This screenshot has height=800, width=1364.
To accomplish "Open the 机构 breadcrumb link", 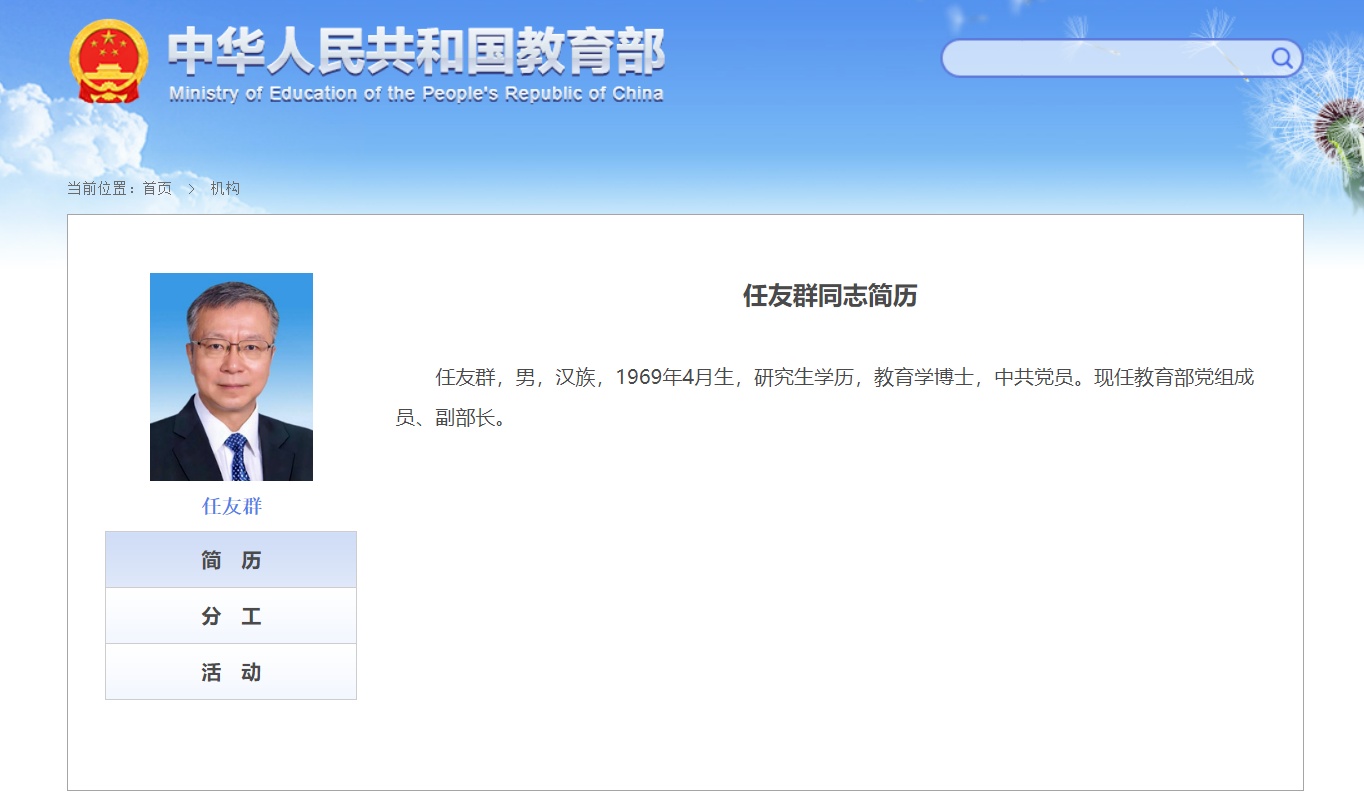I will click(225, 188).
